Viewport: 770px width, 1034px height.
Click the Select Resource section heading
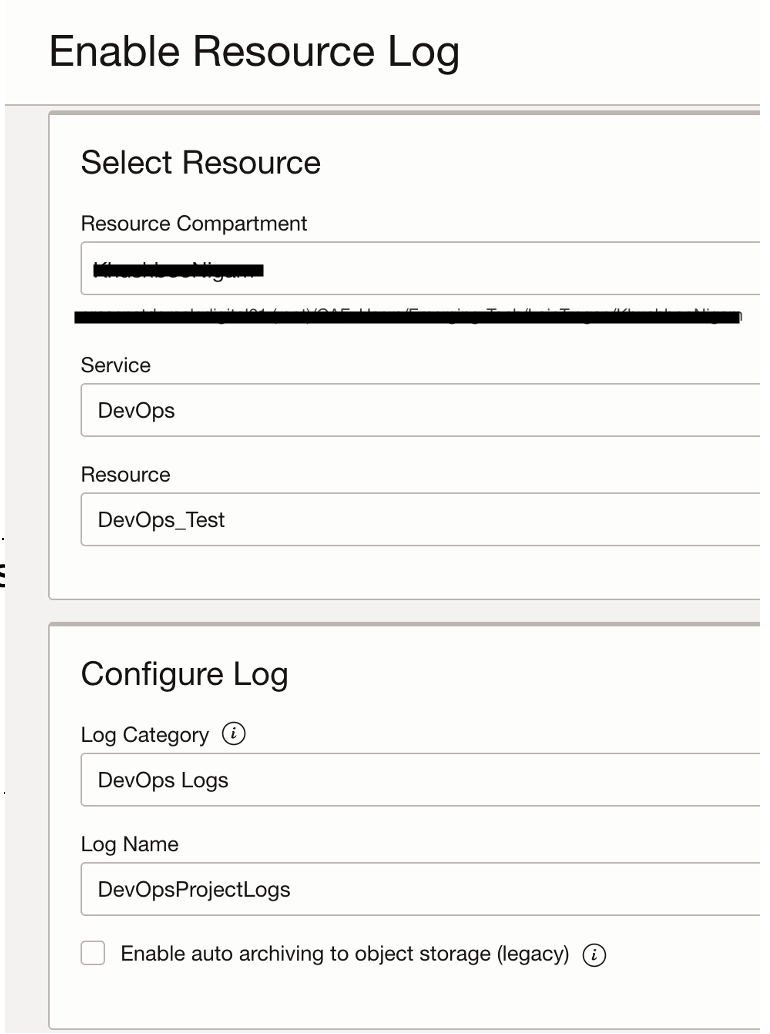pos(201,163)
